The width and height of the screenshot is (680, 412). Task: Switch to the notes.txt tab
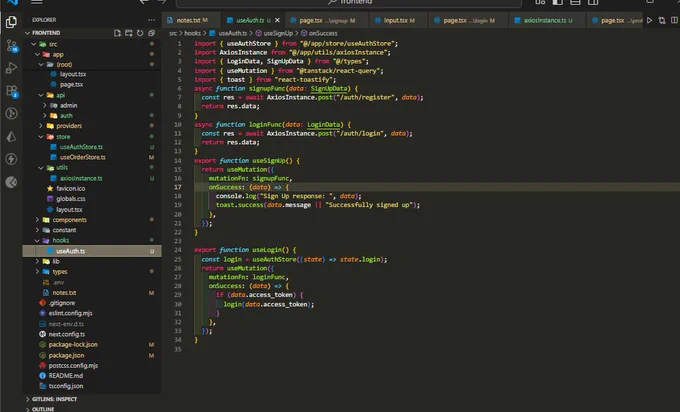189,20
